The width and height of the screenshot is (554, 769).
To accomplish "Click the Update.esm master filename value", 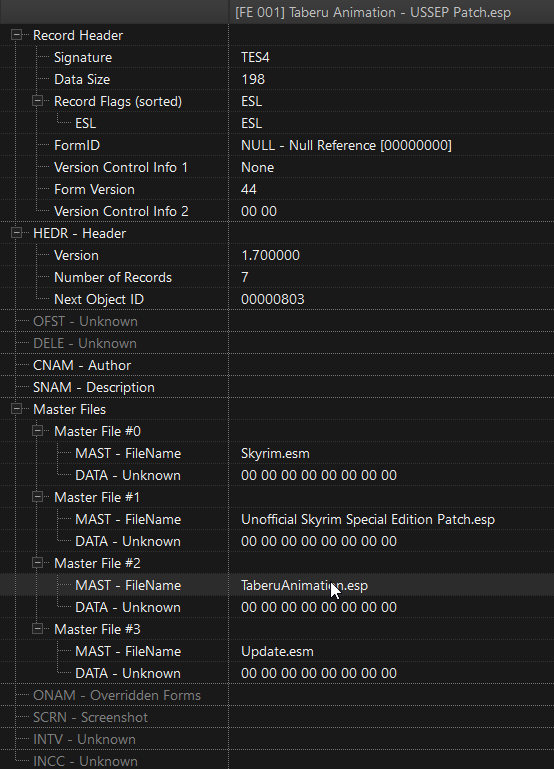I will point(277,651).
